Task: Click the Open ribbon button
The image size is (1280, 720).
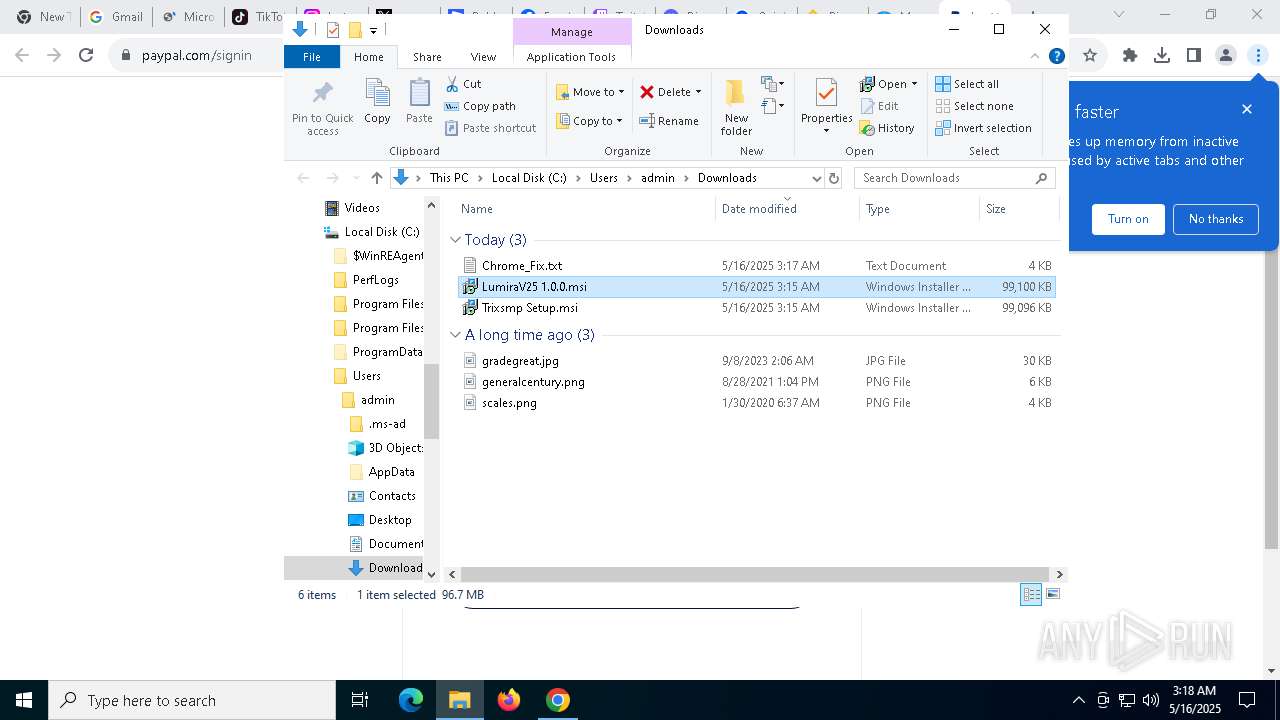Action: pos(883,84)
